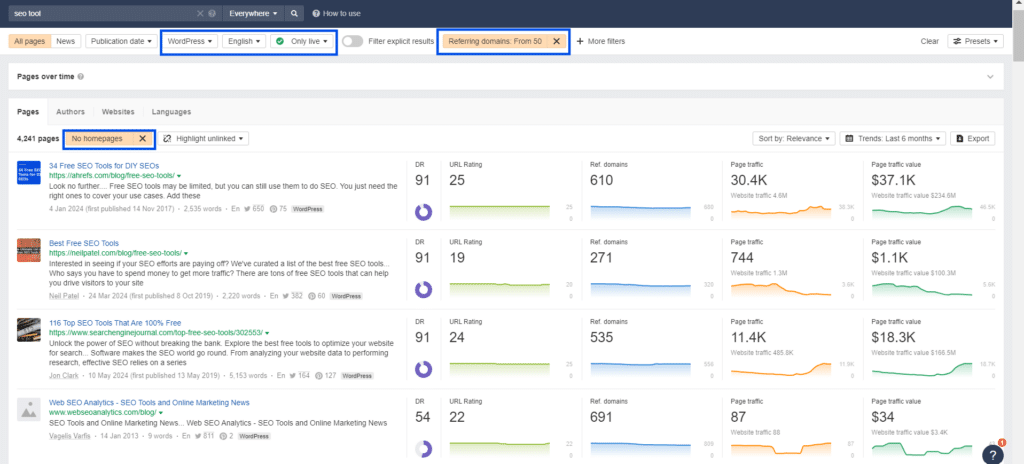The height and width of the screenshot is (464, 1024).
Task: Toggle Filter explicit results switch
Action: click(353, 41)
